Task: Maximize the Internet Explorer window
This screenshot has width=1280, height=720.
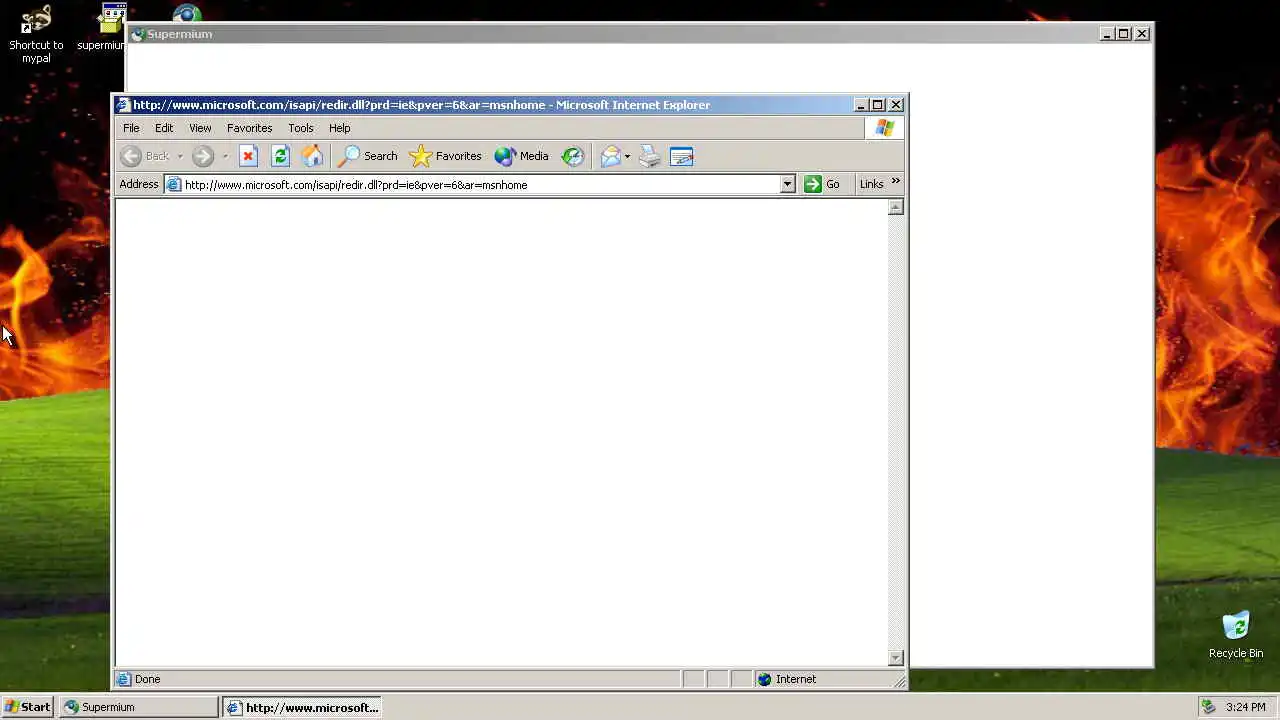Action: coord(878,104)
